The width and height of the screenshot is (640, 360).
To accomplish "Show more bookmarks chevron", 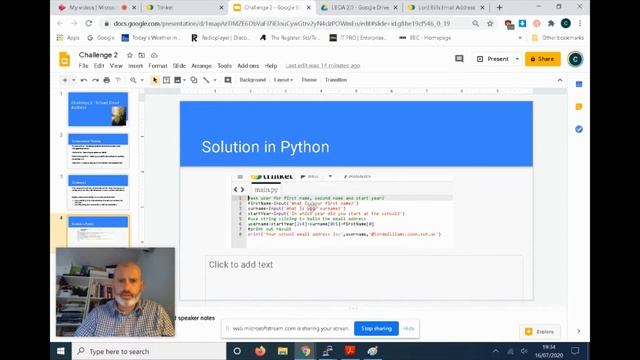I will pos(520,38).
